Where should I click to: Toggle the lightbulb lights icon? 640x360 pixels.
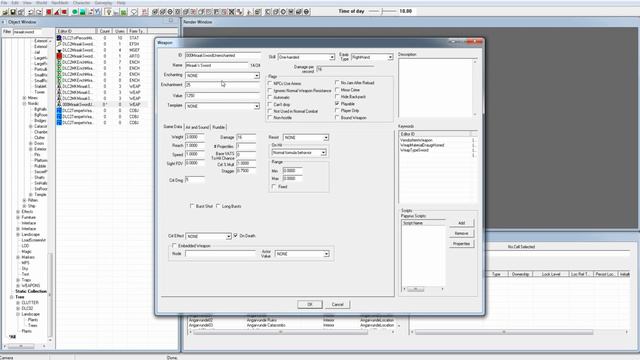click(x=109, y=12)
